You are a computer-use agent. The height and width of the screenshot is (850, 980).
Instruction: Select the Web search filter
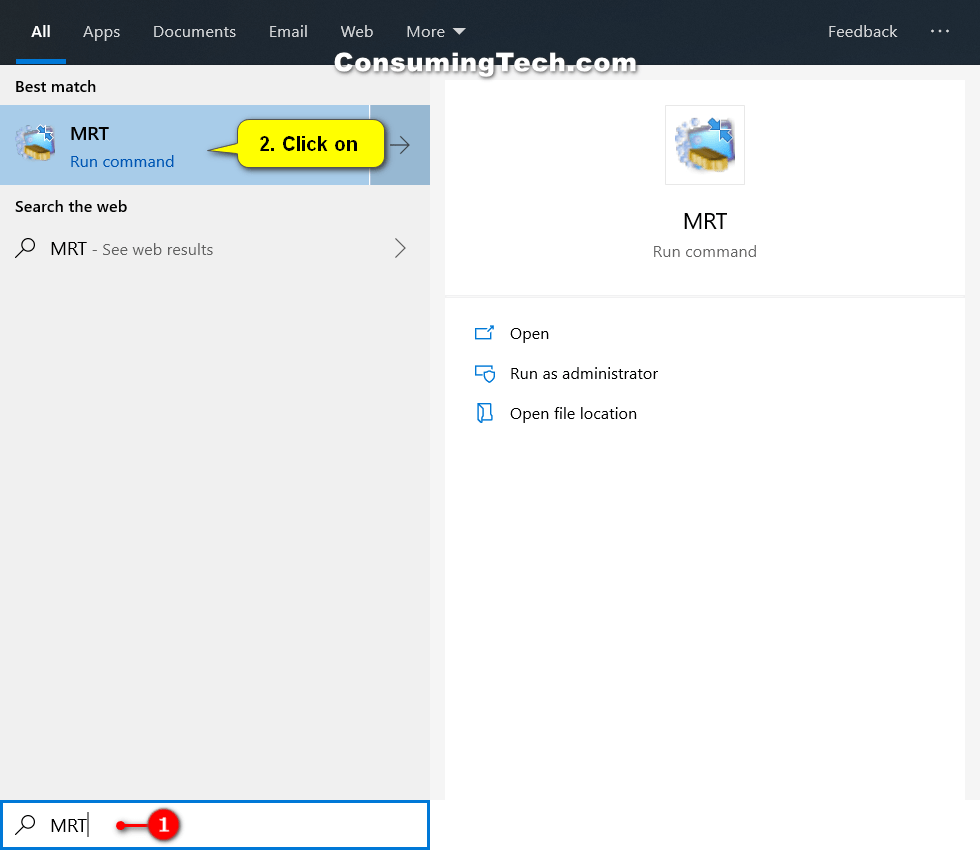(x=357, y=31)
